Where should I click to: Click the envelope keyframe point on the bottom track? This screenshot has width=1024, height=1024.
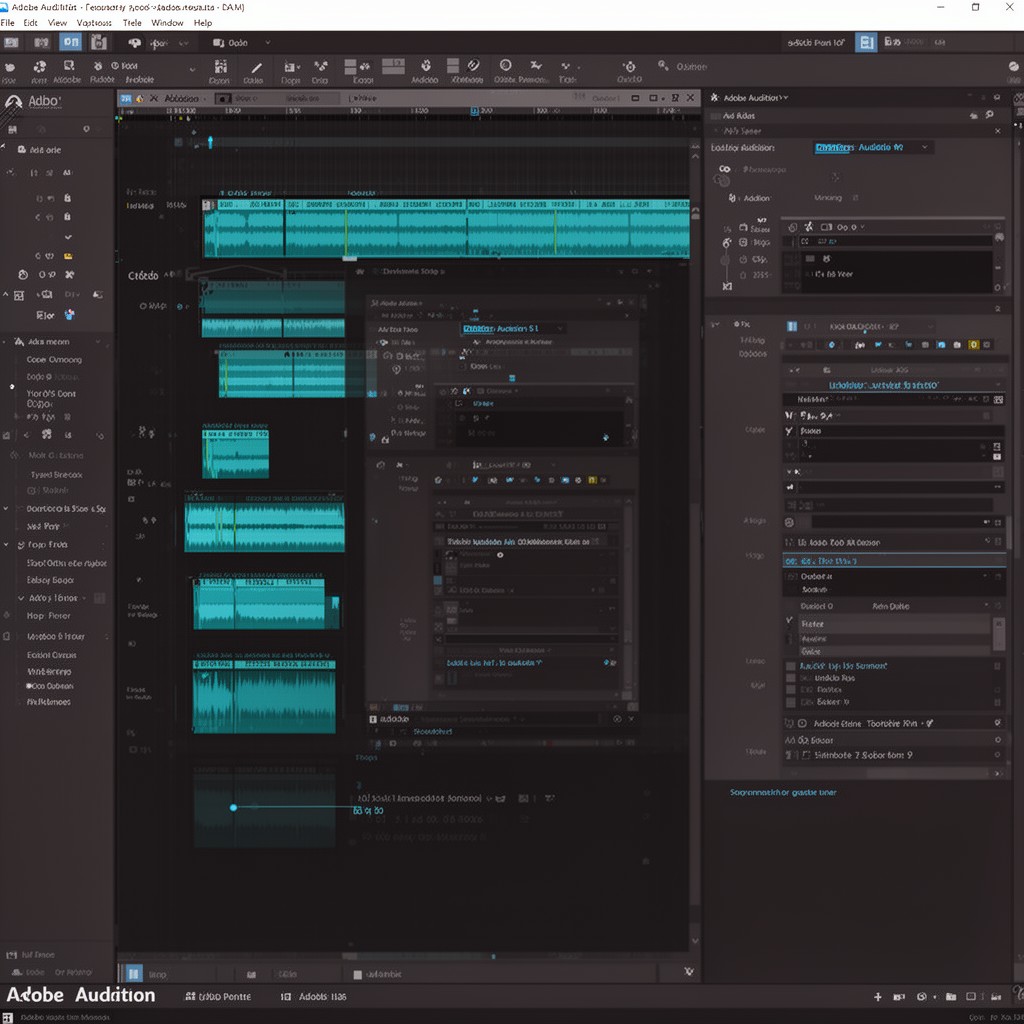(233, 808)
